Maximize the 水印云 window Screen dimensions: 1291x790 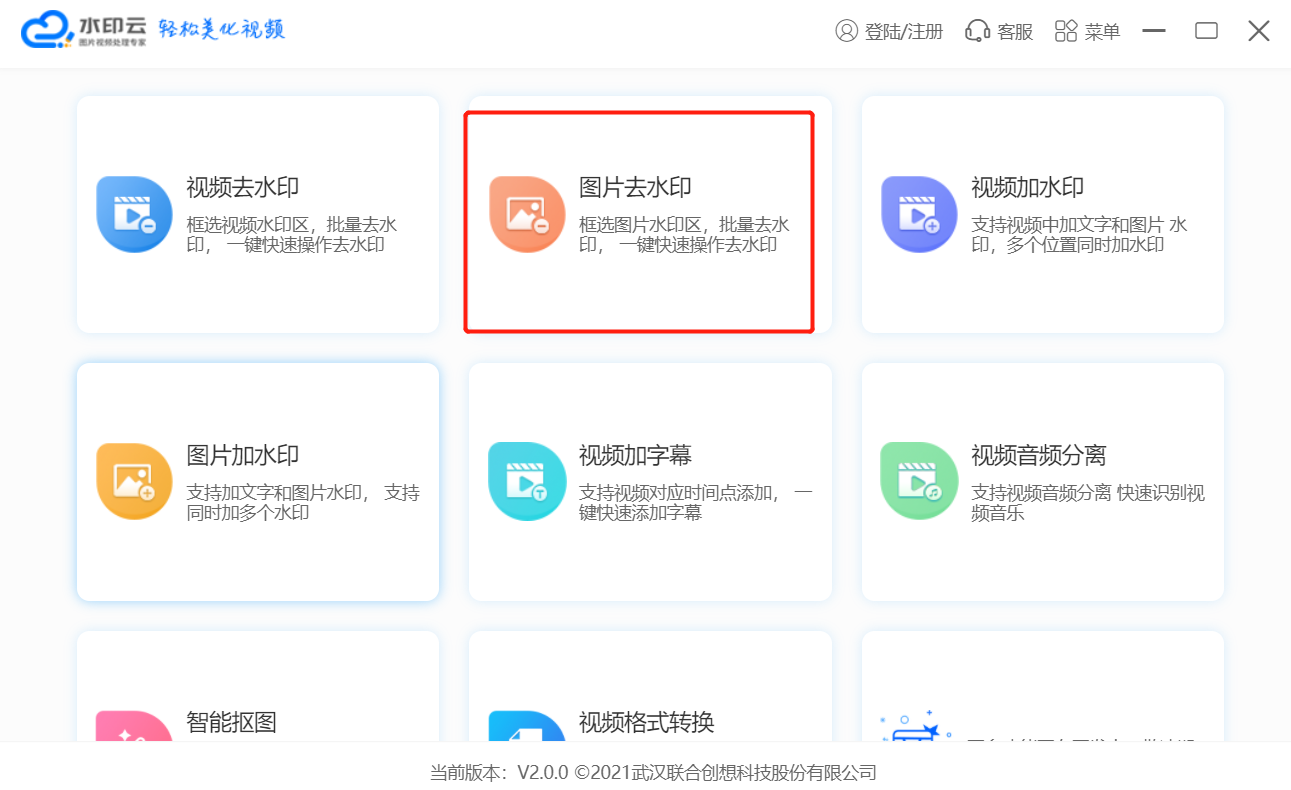pos(1206,31)
